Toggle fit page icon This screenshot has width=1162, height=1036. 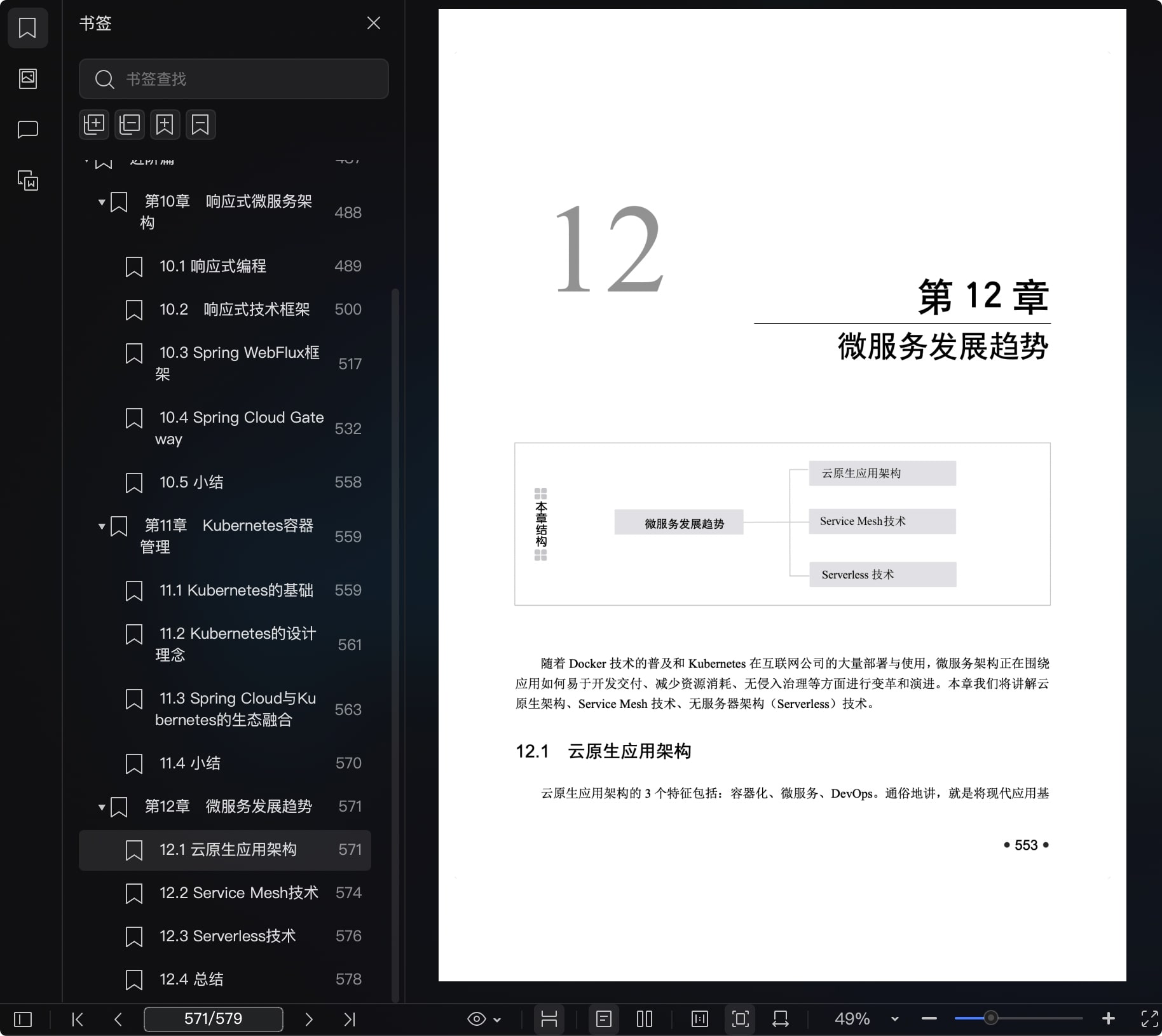pos(740,1019)
